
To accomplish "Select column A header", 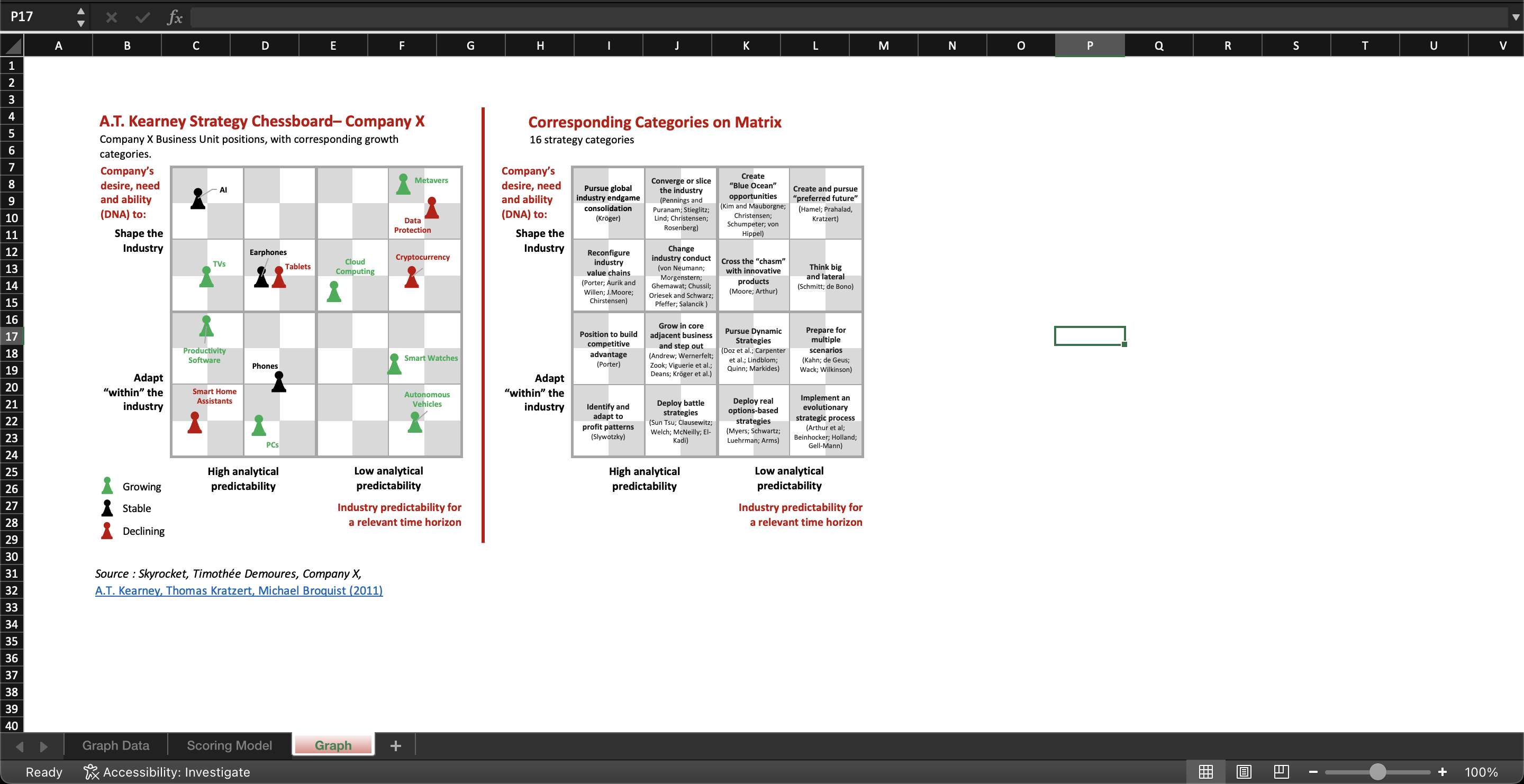I will pos(58,45).
